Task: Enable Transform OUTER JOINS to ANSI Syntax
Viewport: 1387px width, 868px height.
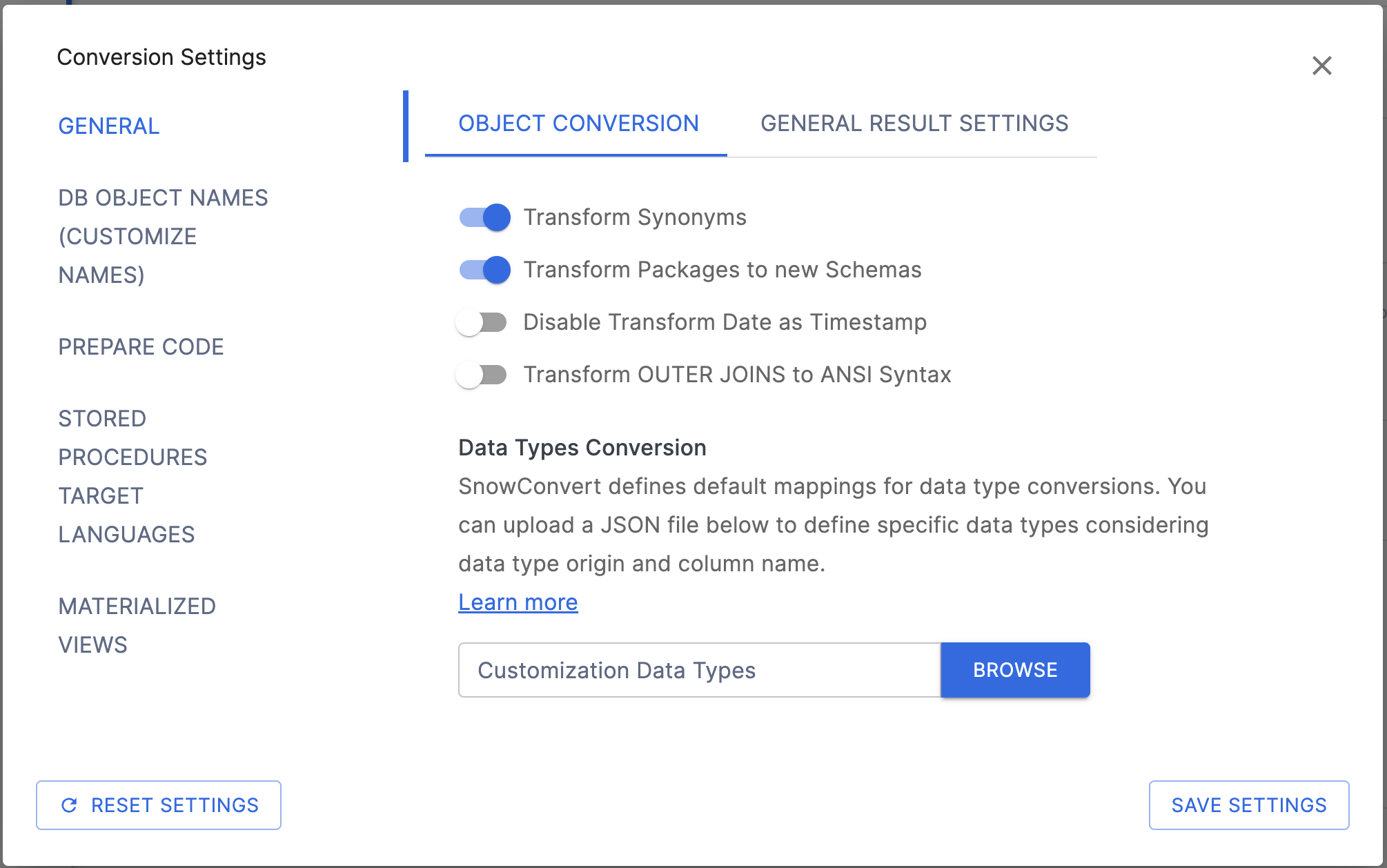Action: (x=483, y=374)
